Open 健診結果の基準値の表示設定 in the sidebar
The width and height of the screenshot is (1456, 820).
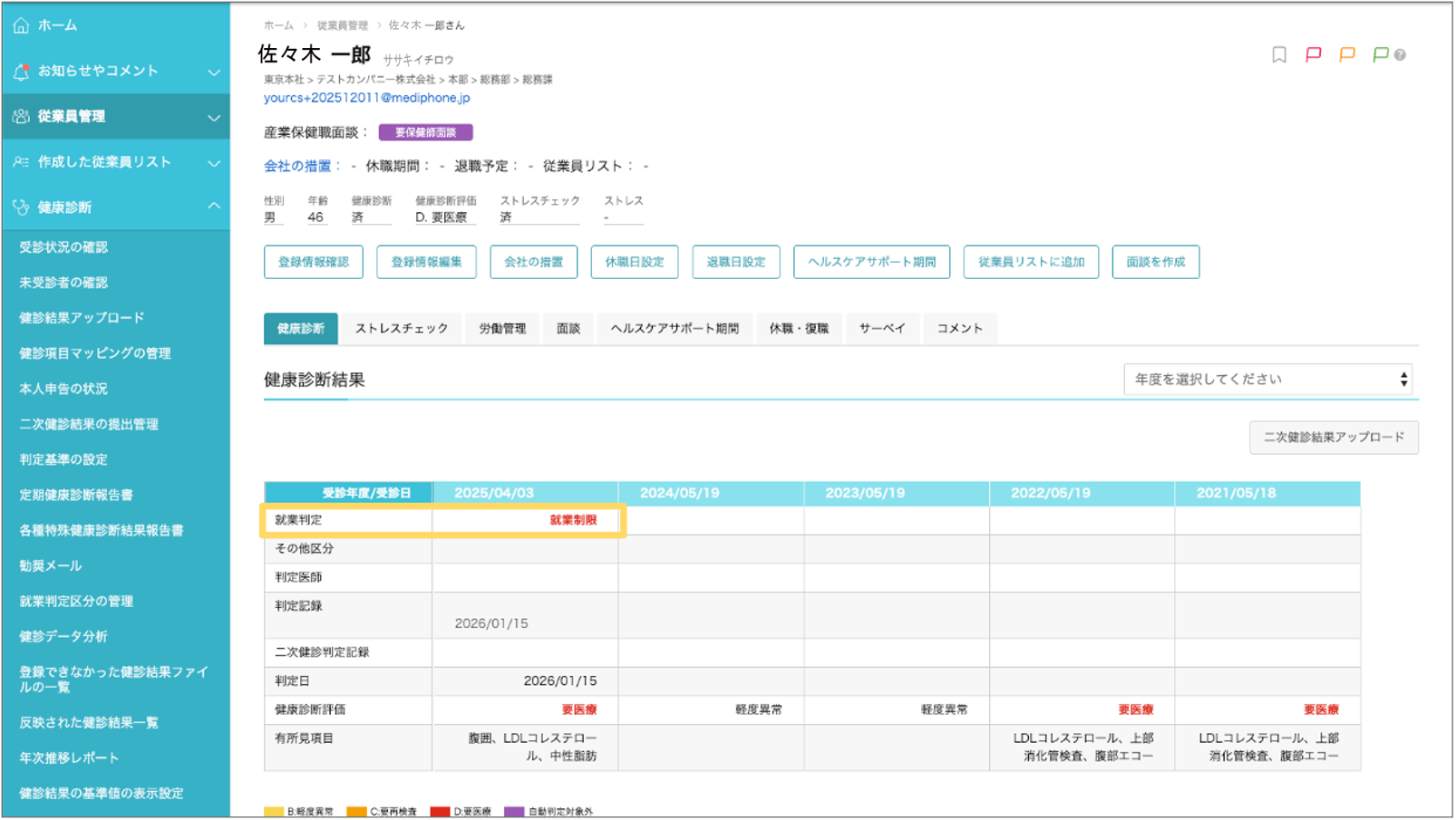pos(102,793)
